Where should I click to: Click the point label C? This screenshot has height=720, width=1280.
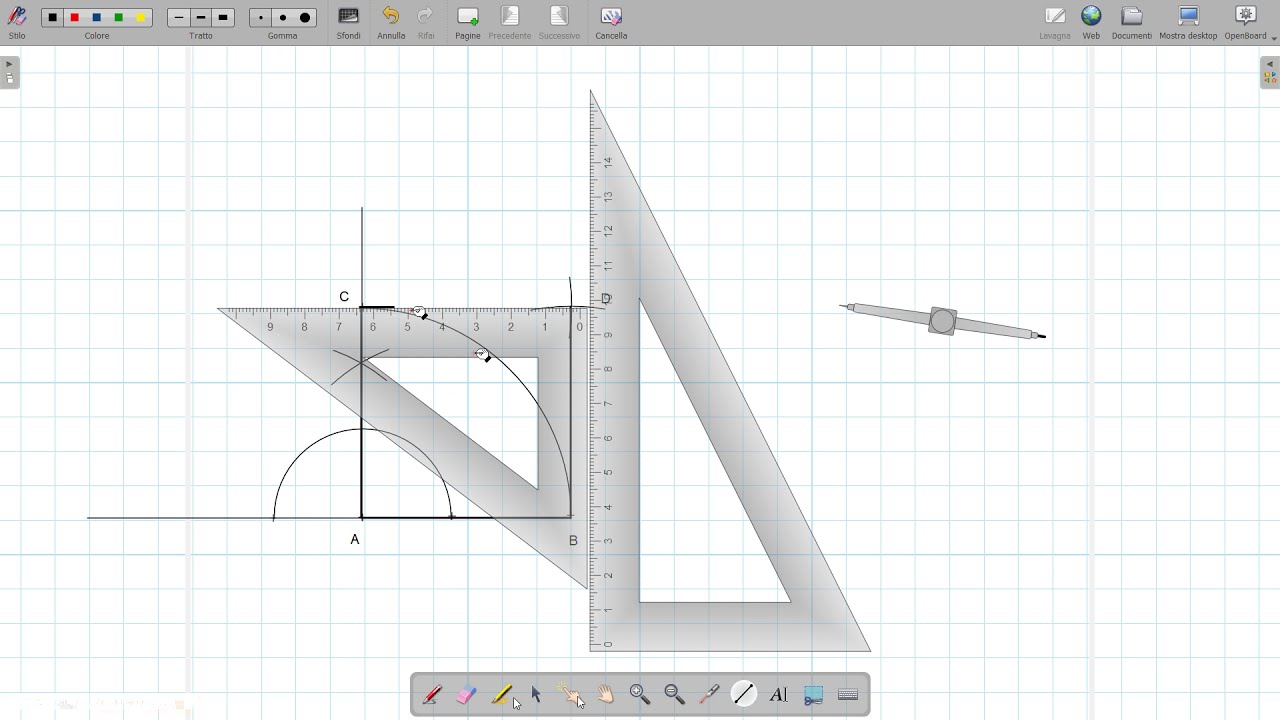point(344,297)
